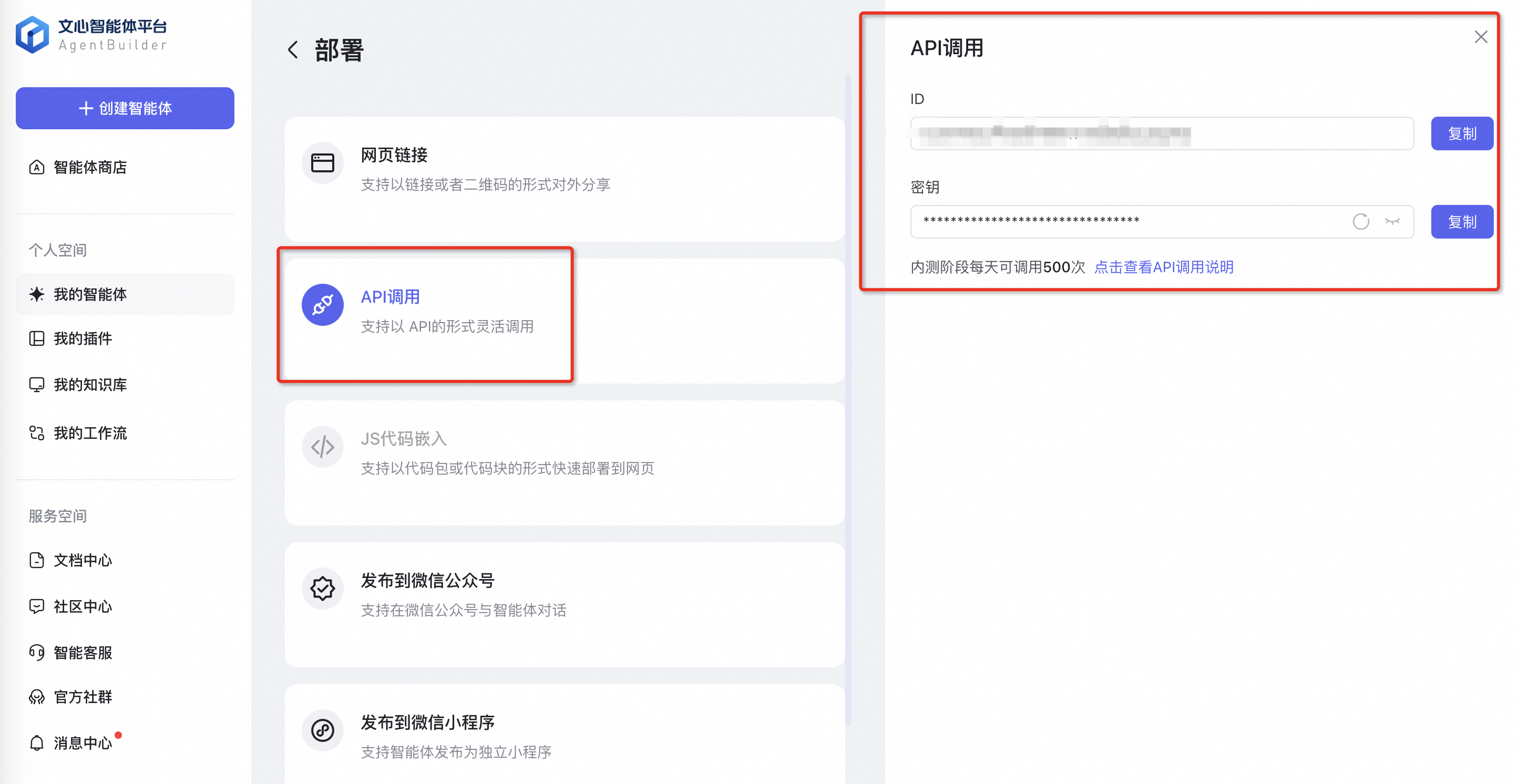This screenshot has height=784, width=1518.
Task: Go back using the arrow beside 部署
Action: point(293,50)
